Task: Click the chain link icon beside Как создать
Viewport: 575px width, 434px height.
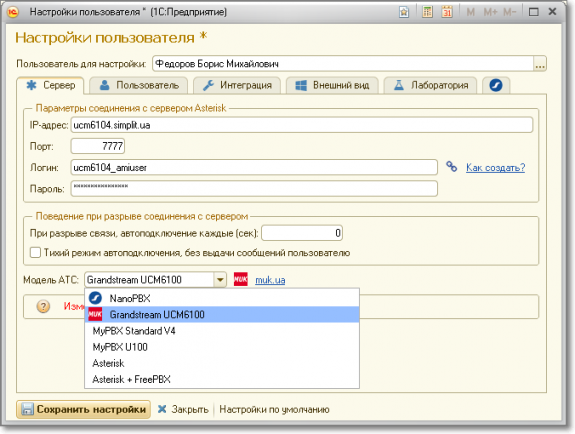Action: coord(451,167)
